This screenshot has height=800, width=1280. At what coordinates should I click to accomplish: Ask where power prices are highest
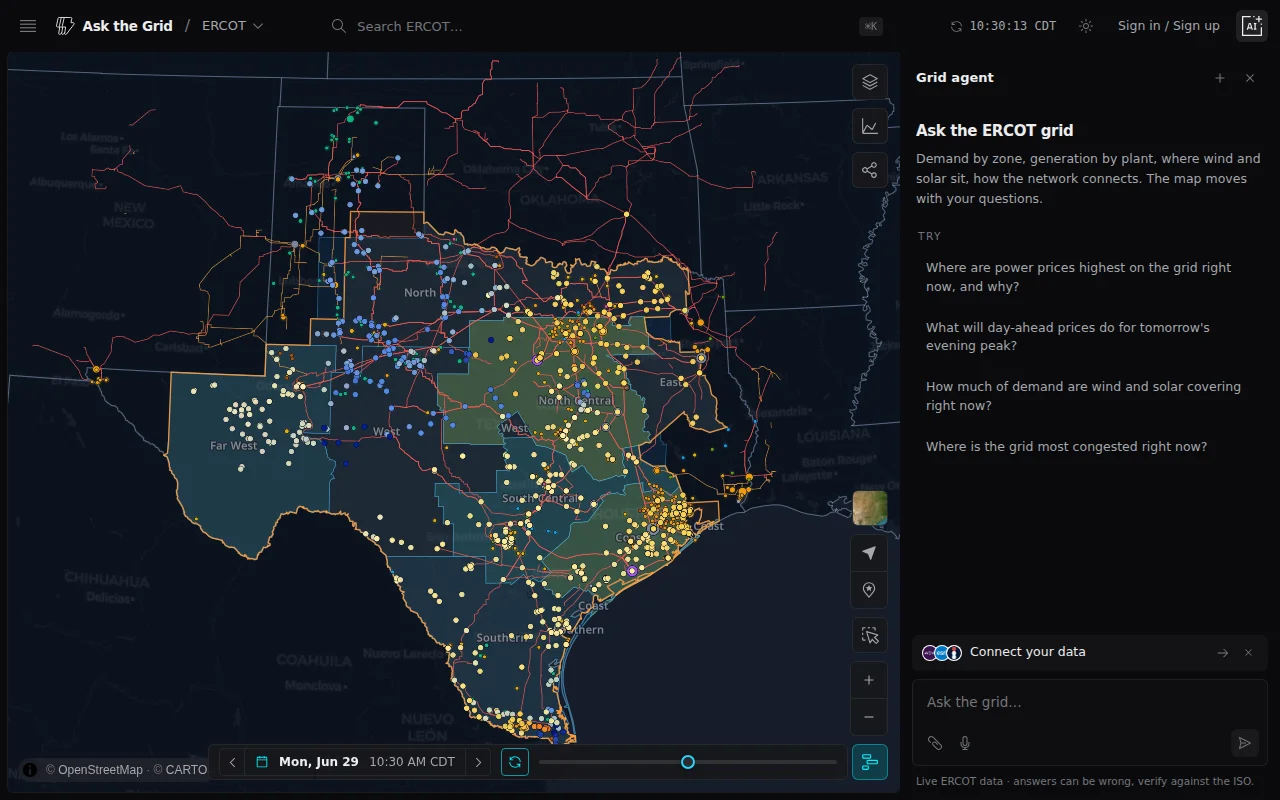[x=1090, y=277]
